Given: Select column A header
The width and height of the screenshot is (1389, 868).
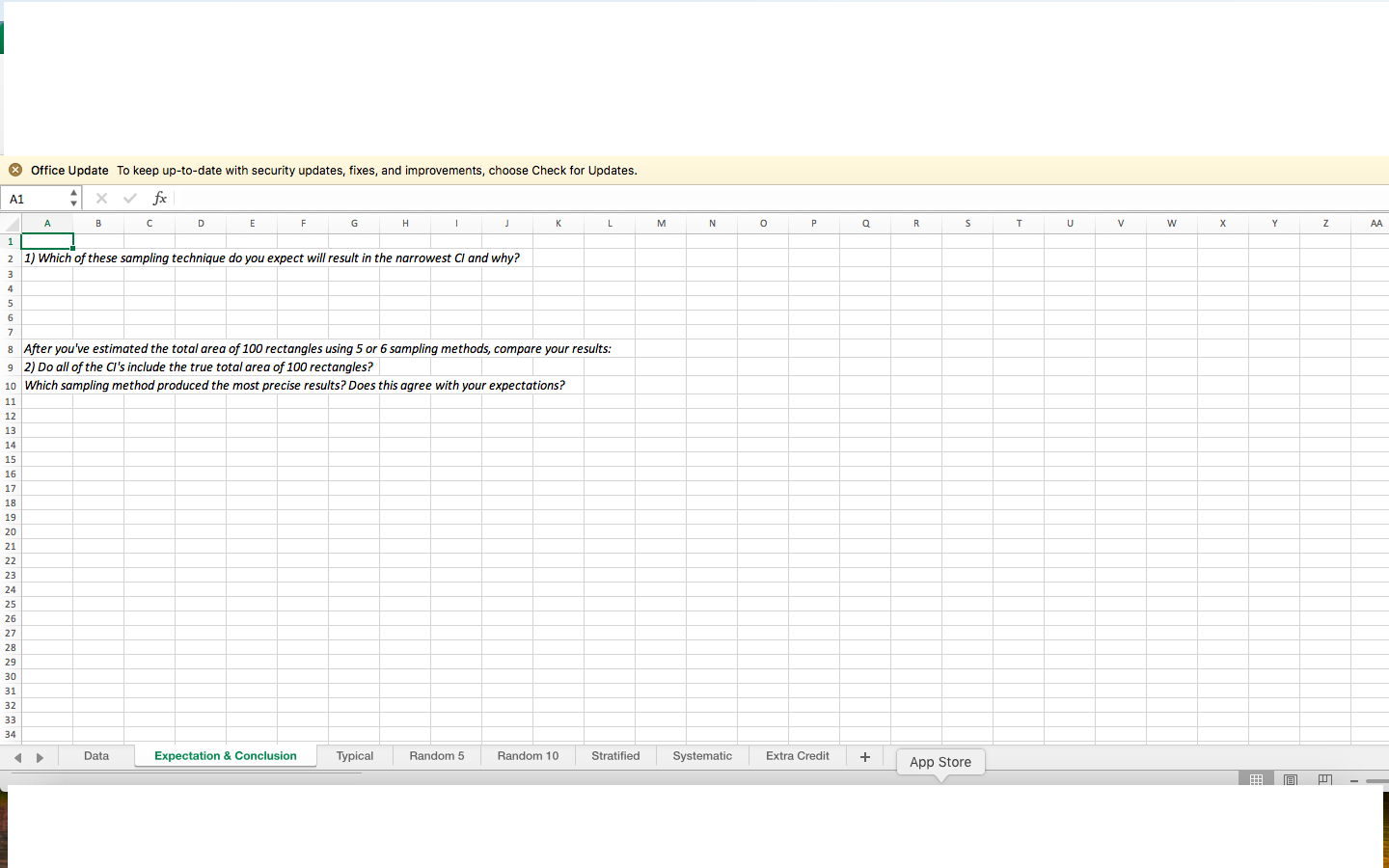Looking at the screenshot, I should click(x=47, y=224).
